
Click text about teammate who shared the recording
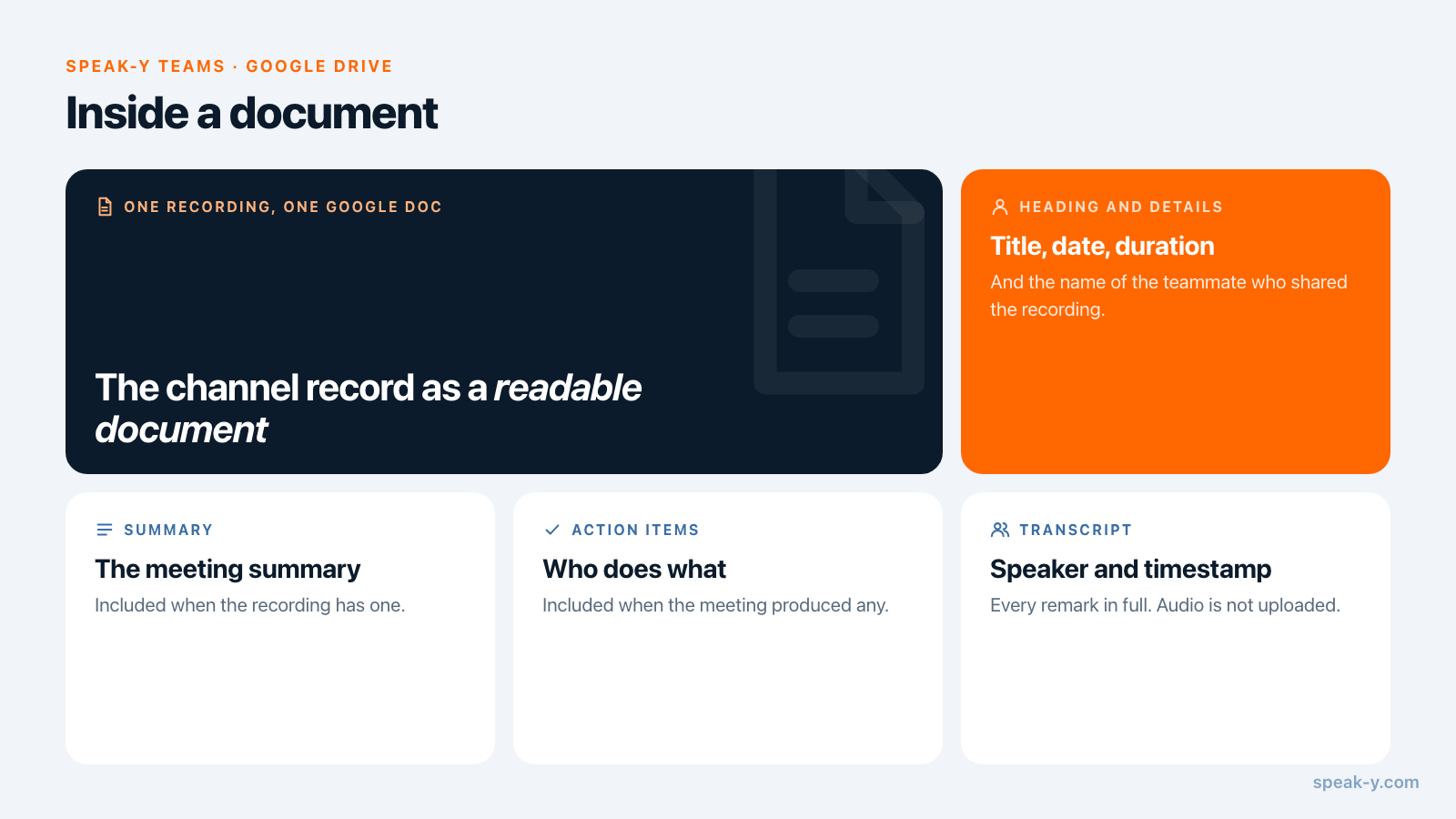point(1168,296)
